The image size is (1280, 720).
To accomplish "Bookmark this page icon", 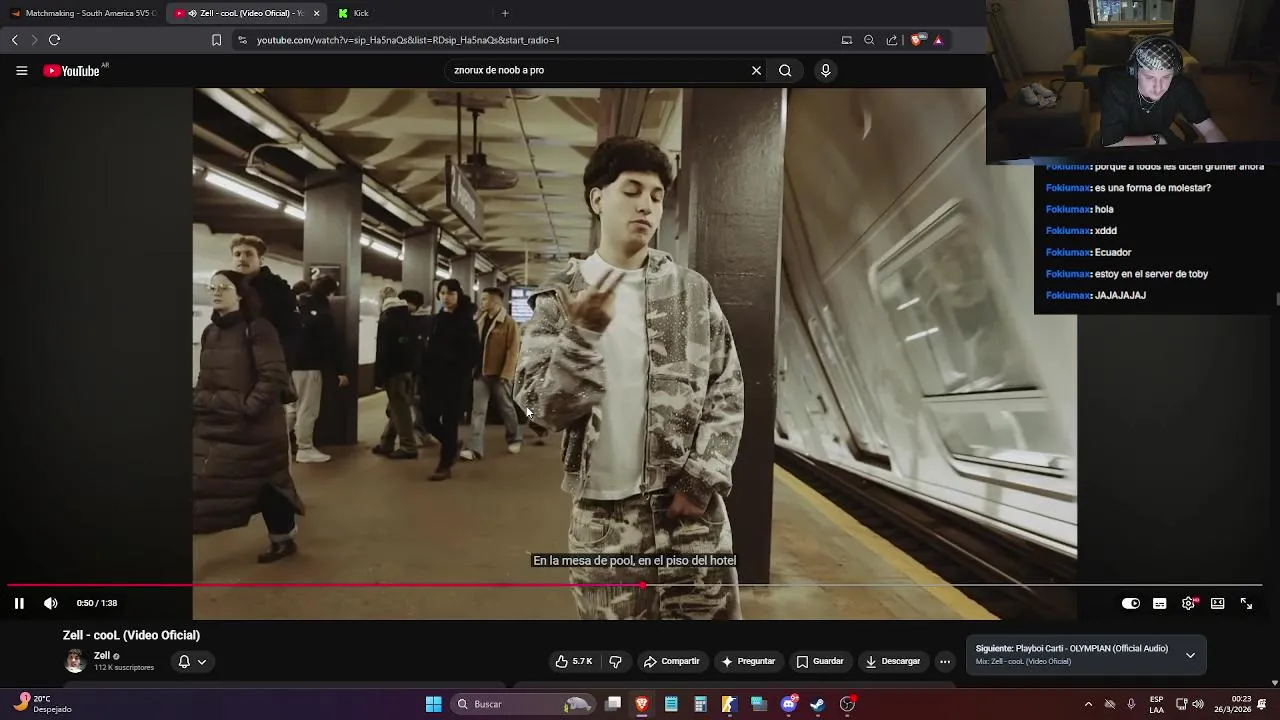I will [216, 40].
